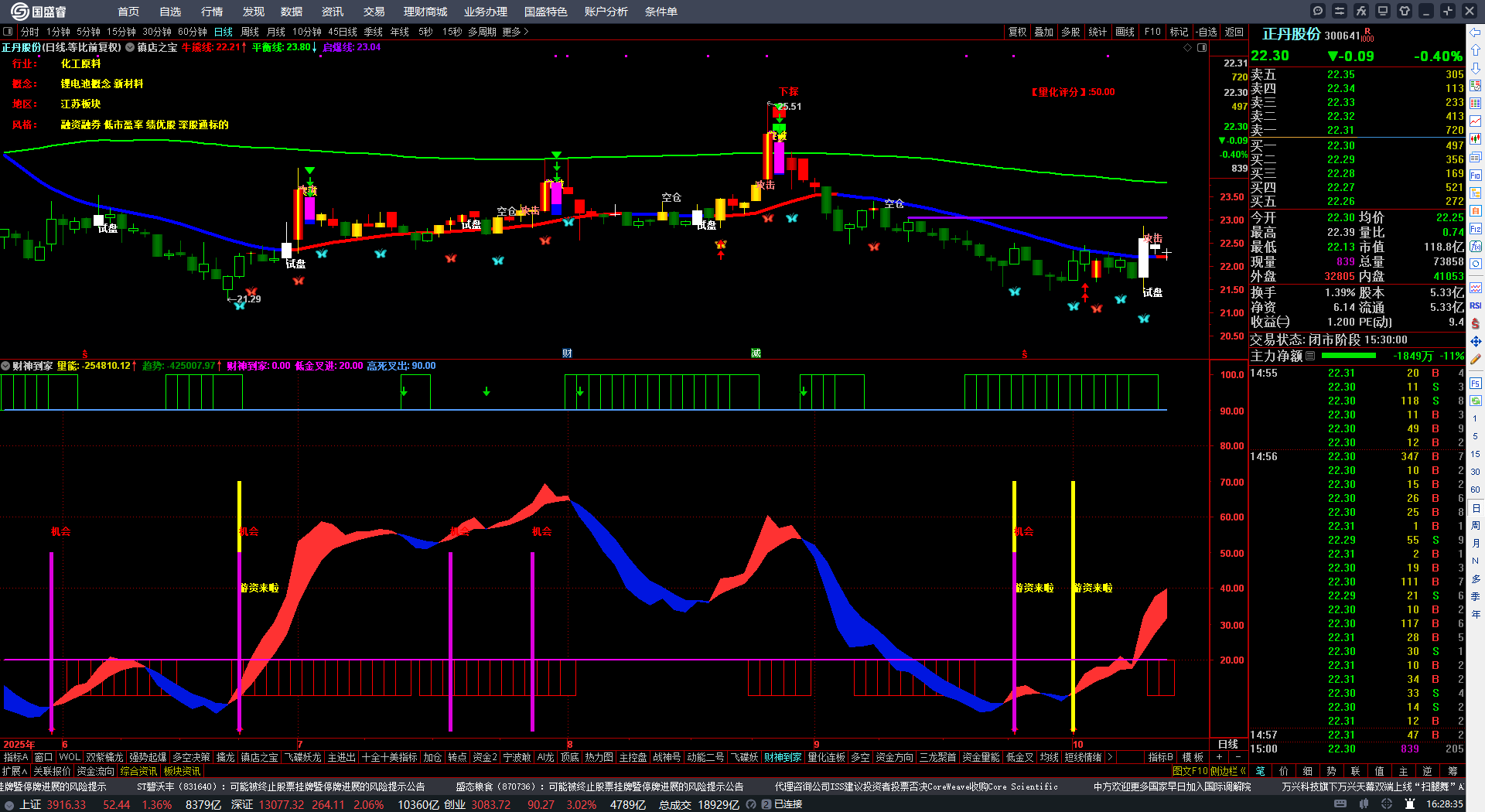Open the 行情 menu
This screenshot has width=1485, height=812.
pyautogui.click(x=212, y=12)
